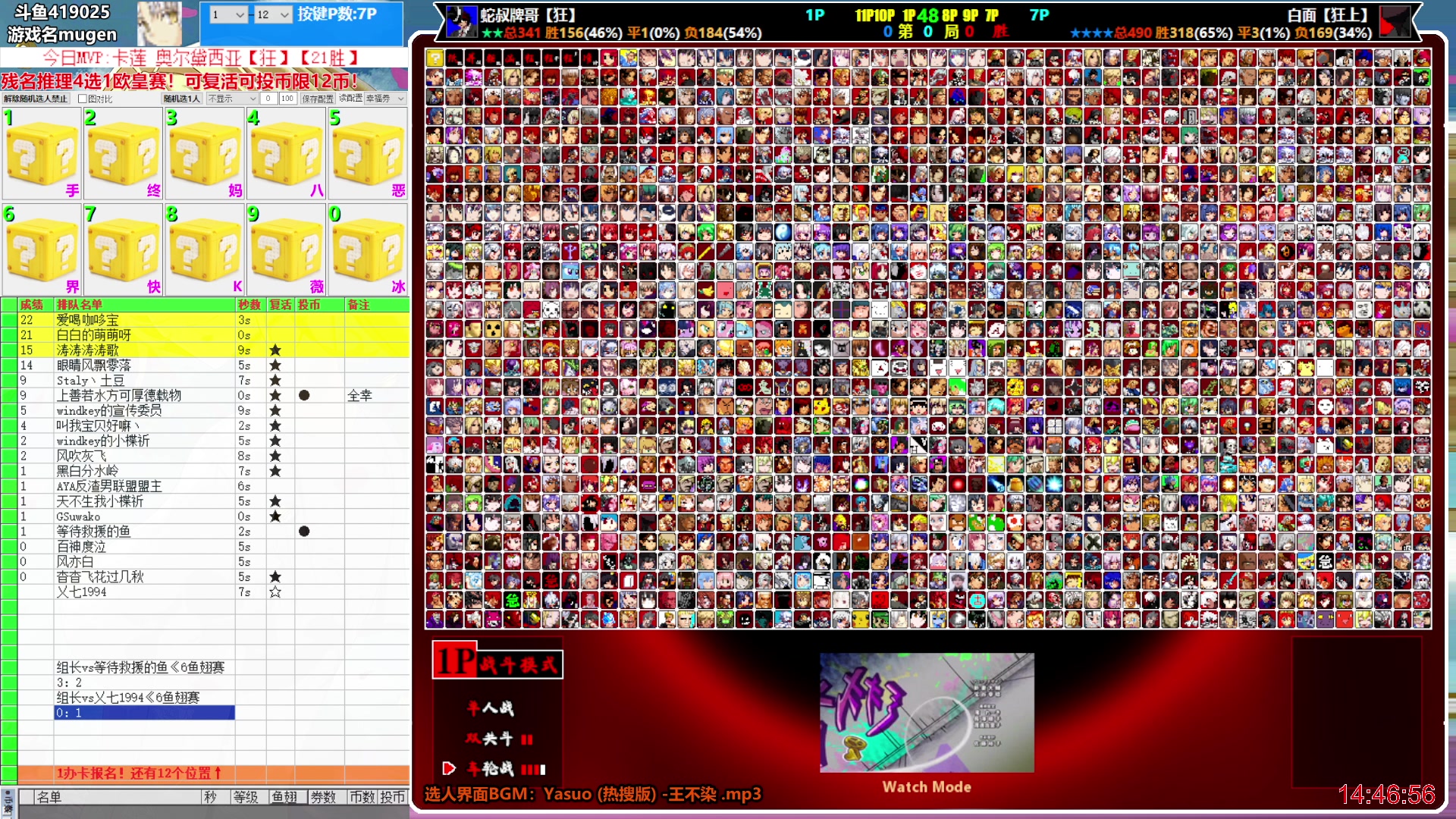Click the 名单 column header in bottom list
This screenshot has width=1456, height=819.
118,797
